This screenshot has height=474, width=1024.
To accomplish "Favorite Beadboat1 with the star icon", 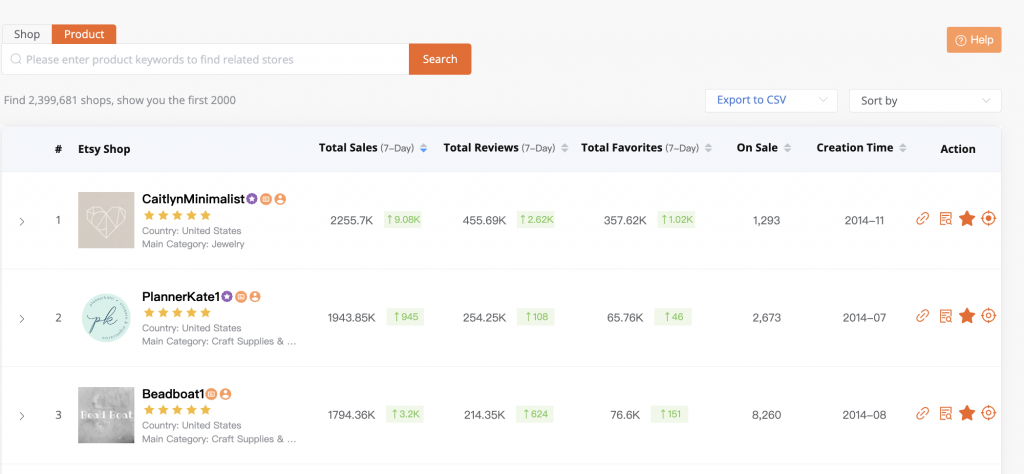I will pos(967,413).
